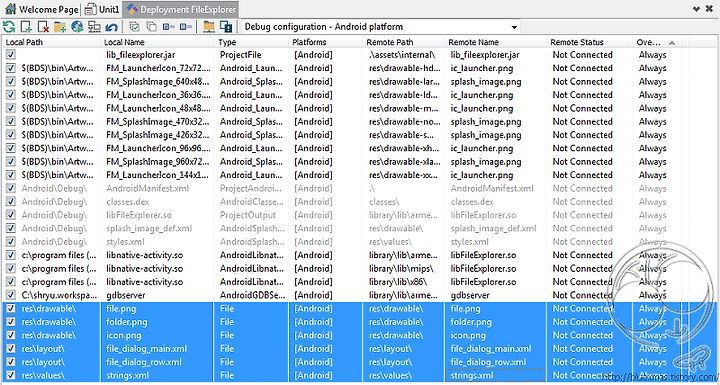Toggle checkbox for FM_SplashImage_640x48 row
The image size is (720, 385).
coord(10,81)
